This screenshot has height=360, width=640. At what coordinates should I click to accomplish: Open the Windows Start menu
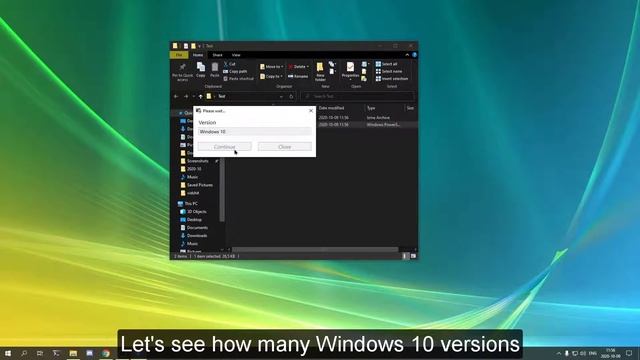pyautogui.click(x=7, y=353)
